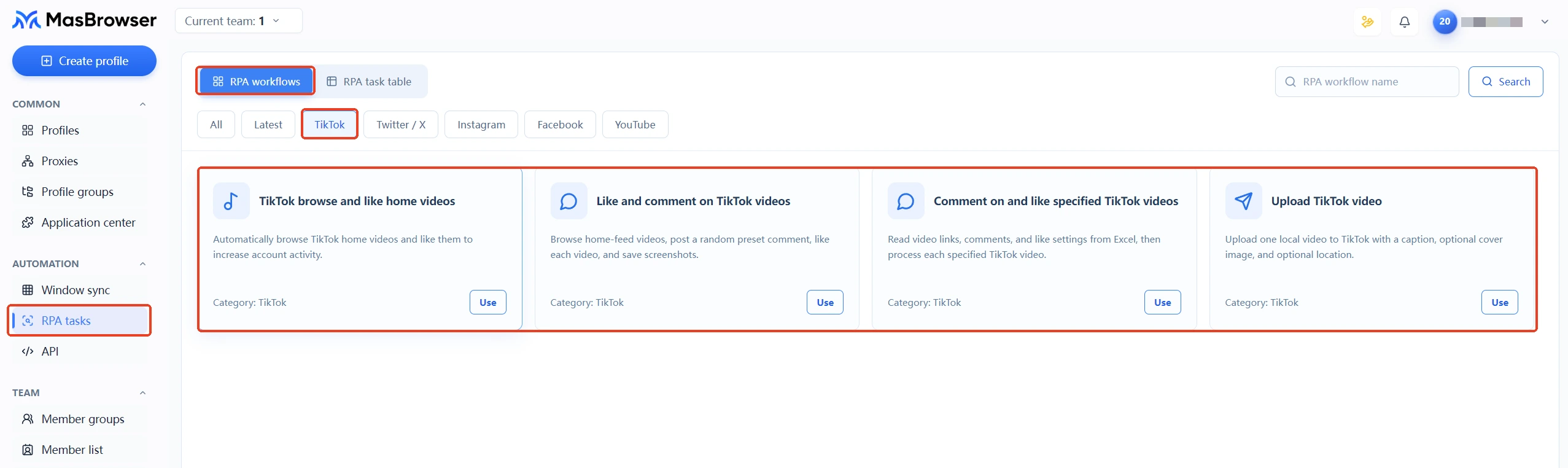The width and height of the screenshot is (1568, 468).
Task: Open the Application center
Action: tap(79, 222)
